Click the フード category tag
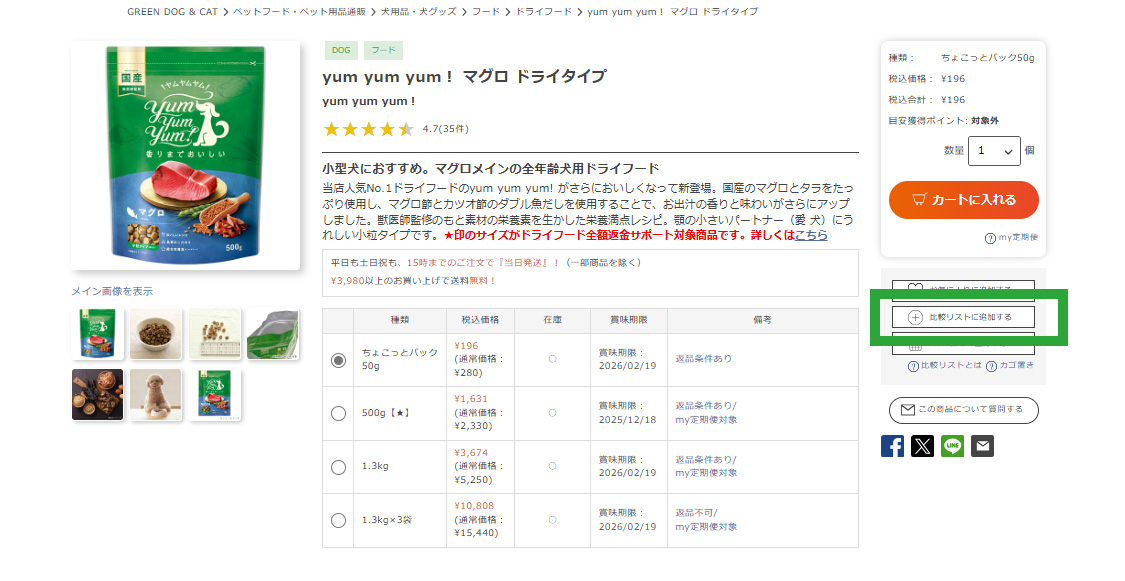1125x581 pixels. click(383, 50)
